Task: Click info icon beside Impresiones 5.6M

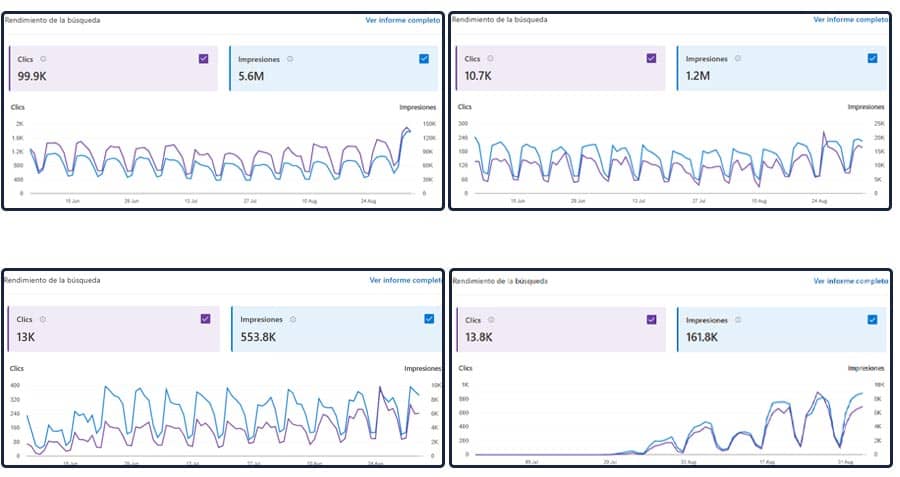Action: pos(290,59)
